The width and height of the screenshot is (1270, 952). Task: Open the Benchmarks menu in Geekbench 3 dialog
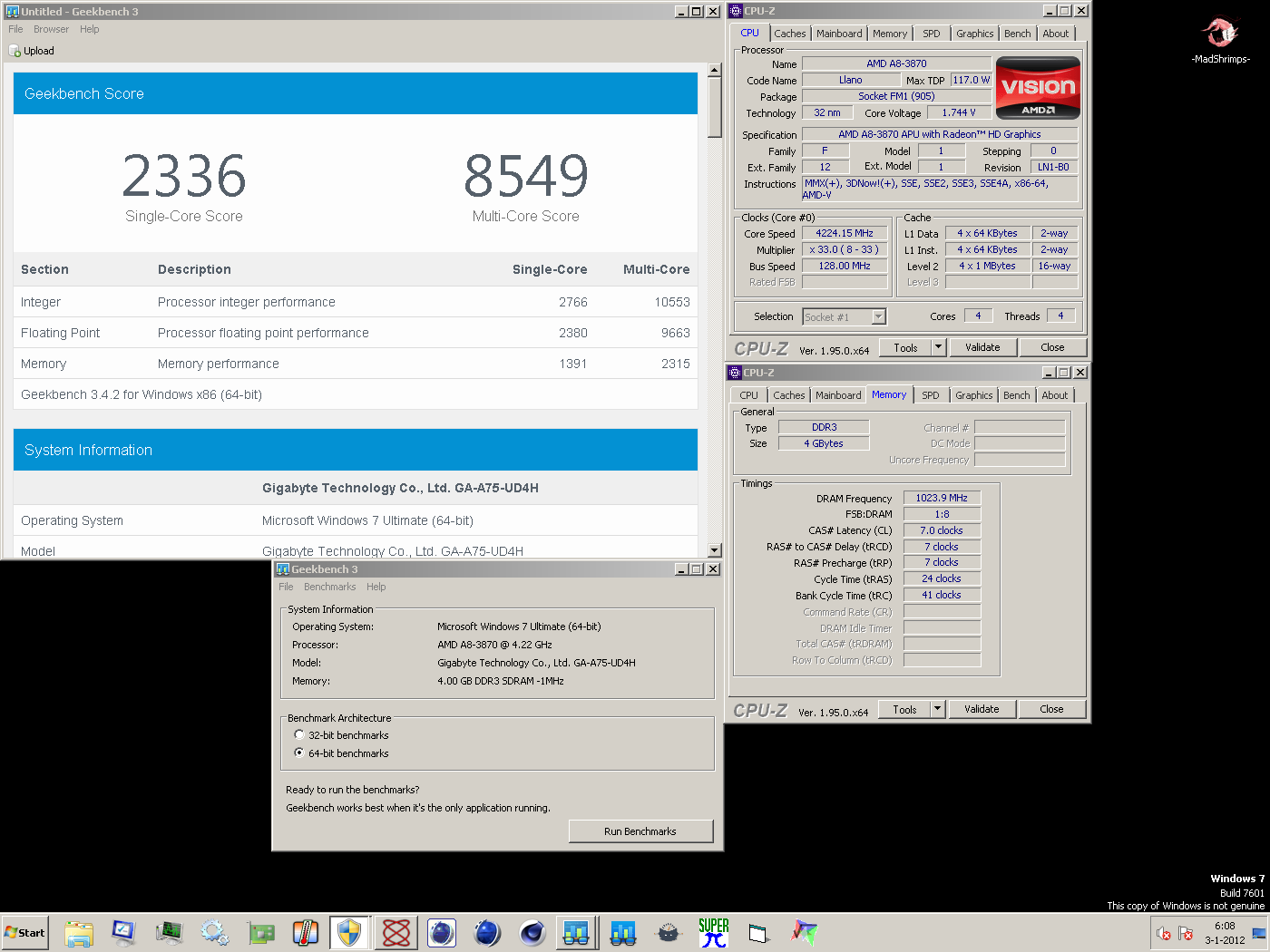pos(330,587)
